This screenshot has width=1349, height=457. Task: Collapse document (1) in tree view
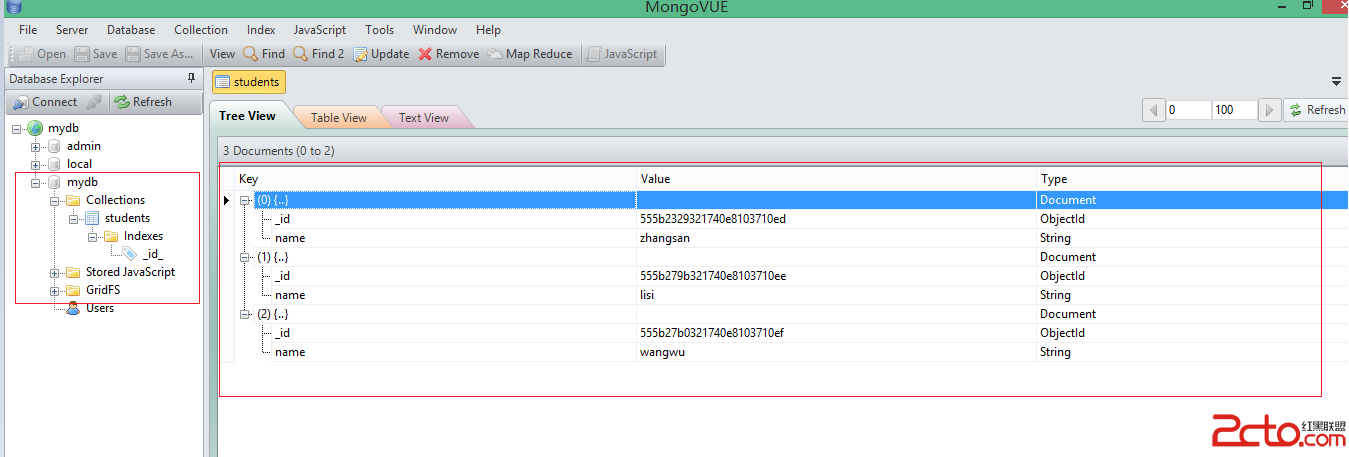click(x=245, y=257)
